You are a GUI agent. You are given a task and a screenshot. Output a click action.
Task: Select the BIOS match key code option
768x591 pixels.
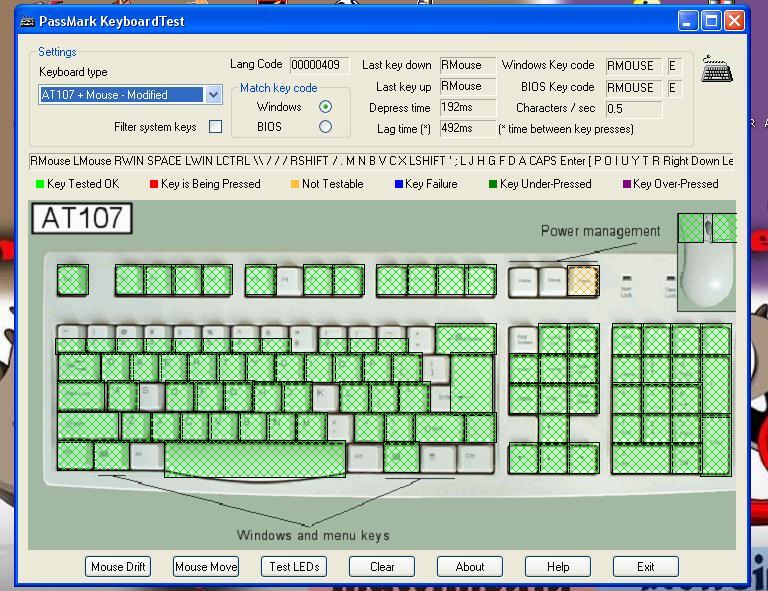click(325, 127)
